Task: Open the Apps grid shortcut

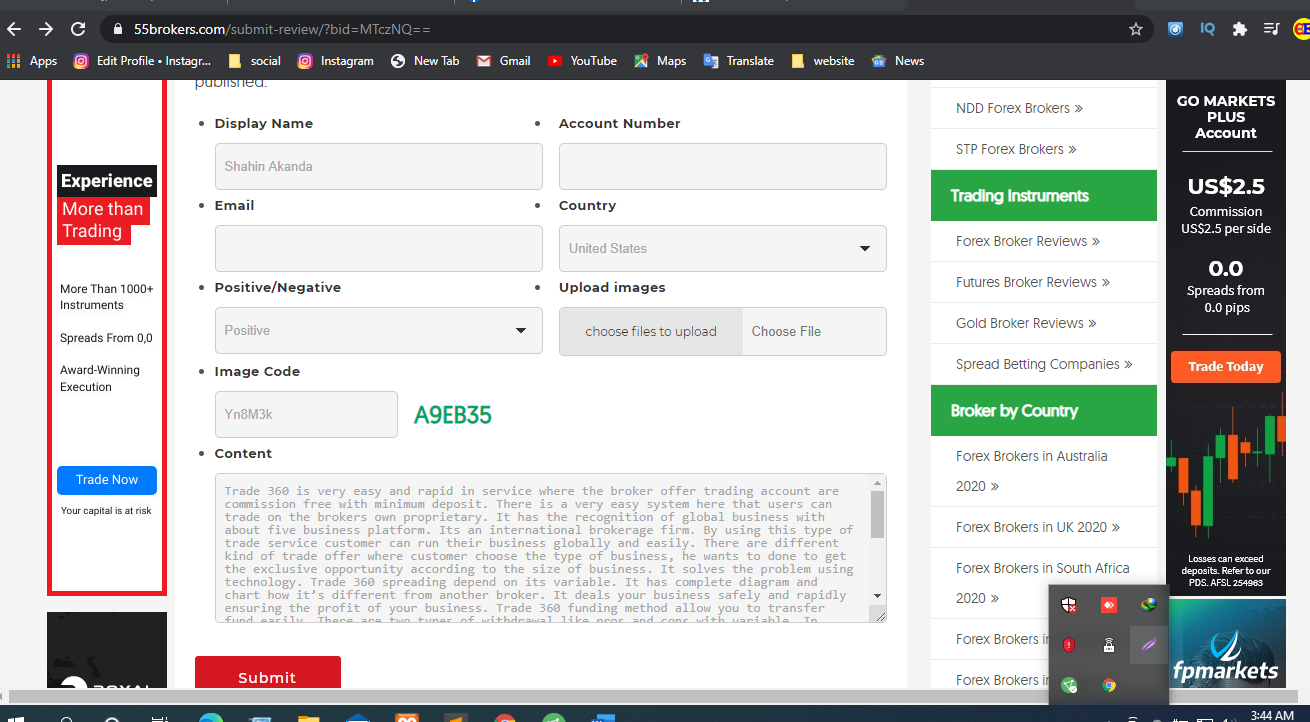Action: tap(32, 61)
